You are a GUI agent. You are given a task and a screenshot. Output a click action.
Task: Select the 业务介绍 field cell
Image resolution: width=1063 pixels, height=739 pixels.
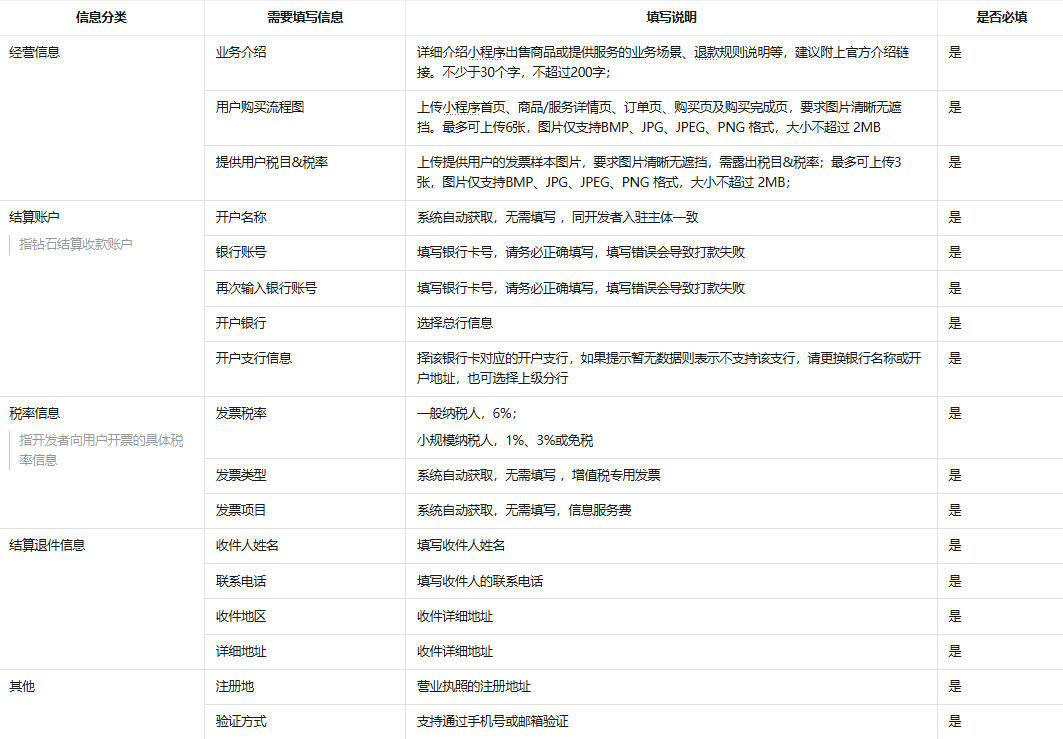click(x=241, y=52)
